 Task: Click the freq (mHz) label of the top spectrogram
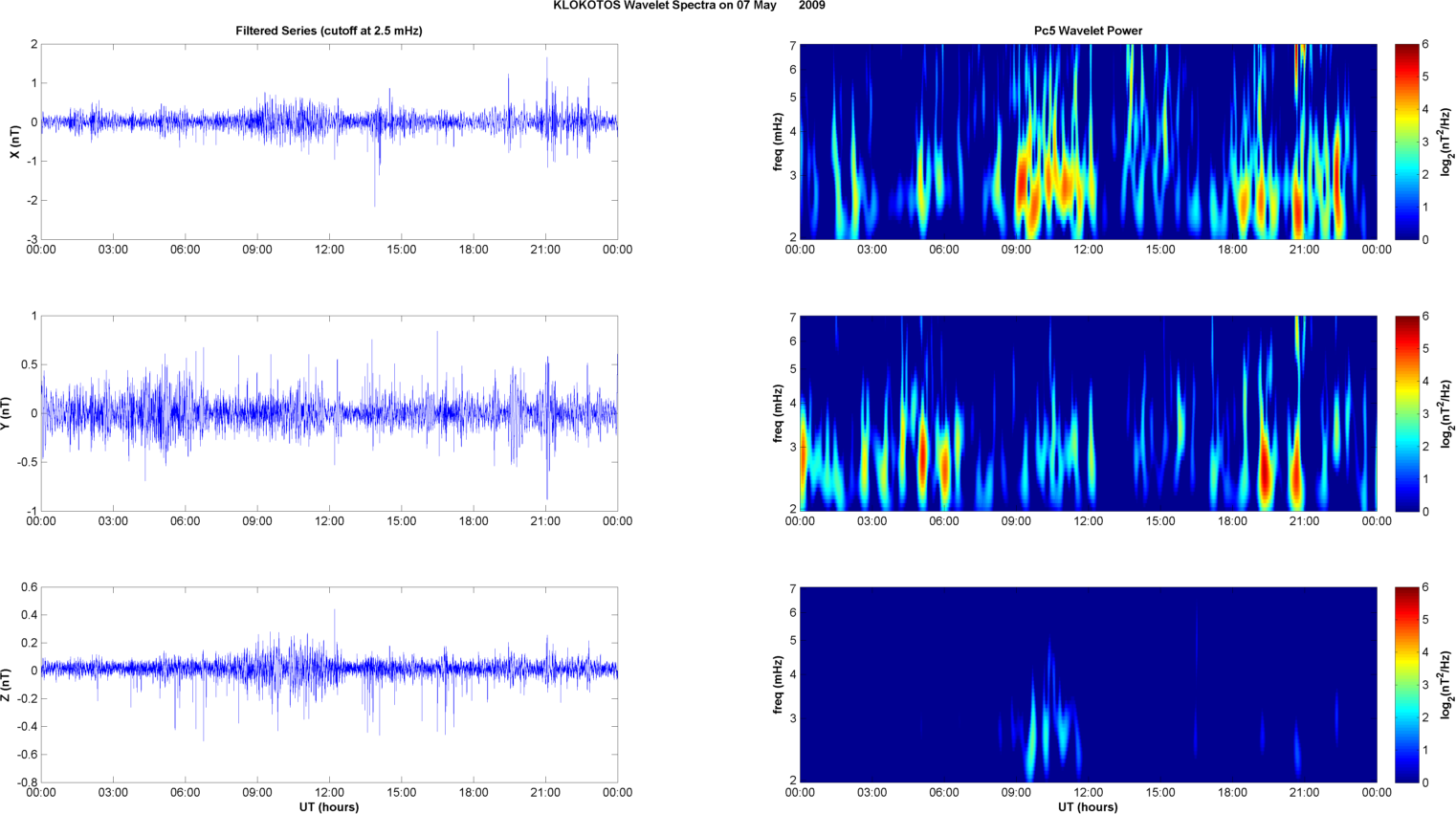tap(779, 142)
